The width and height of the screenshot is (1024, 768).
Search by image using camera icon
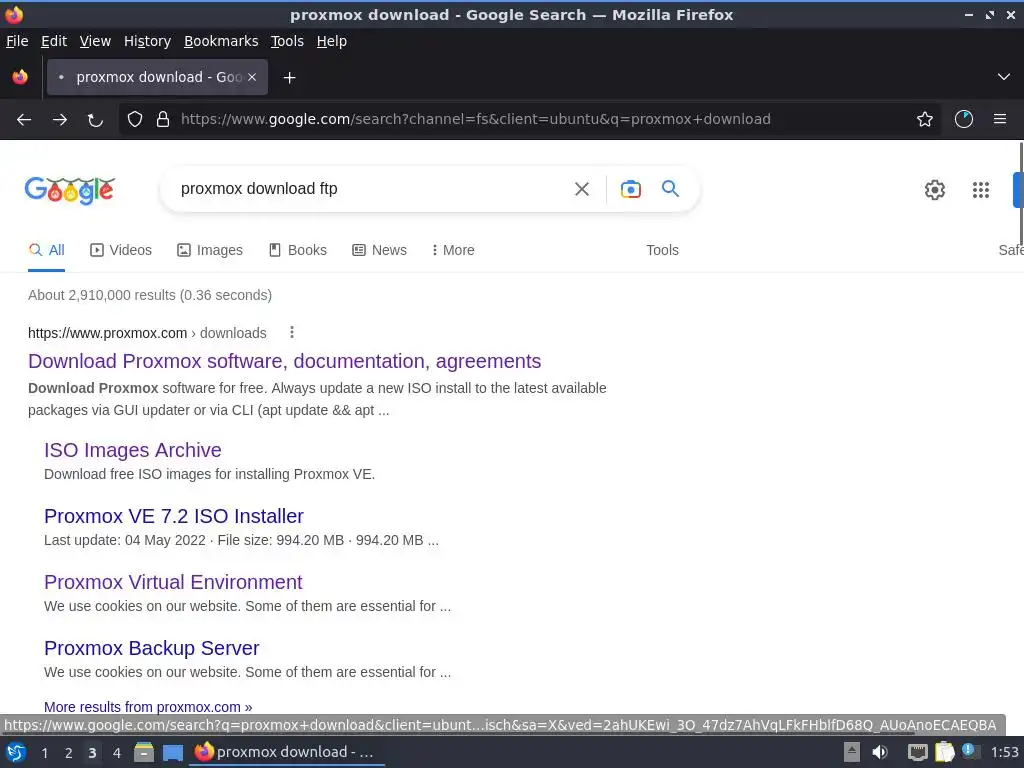(630, 189)
